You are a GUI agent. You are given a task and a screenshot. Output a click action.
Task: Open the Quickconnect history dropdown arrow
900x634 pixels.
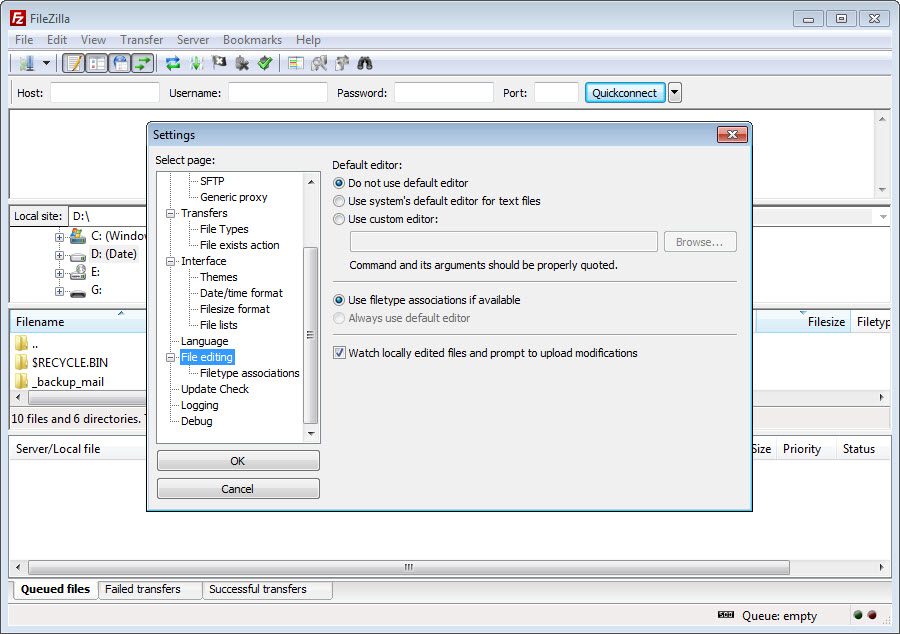675,92
